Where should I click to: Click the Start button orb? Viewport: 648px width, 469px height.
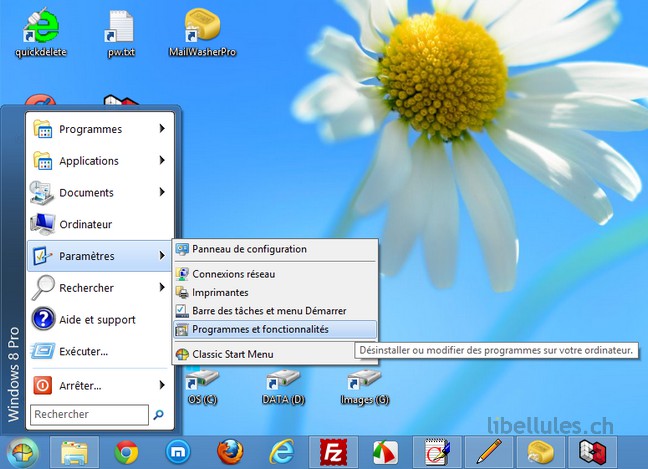pyautogui.click(x=20, y=453)
